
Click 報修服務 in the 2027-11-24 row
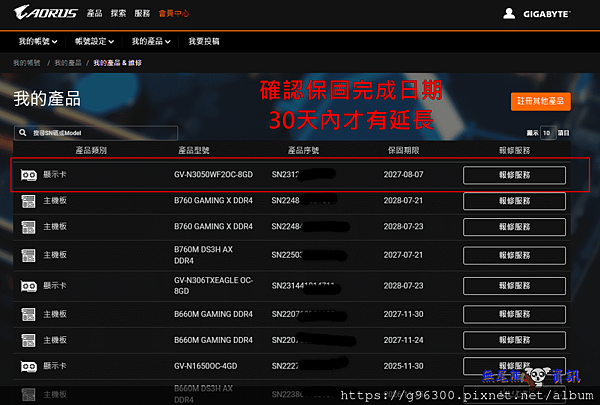[x=514, y=340]
